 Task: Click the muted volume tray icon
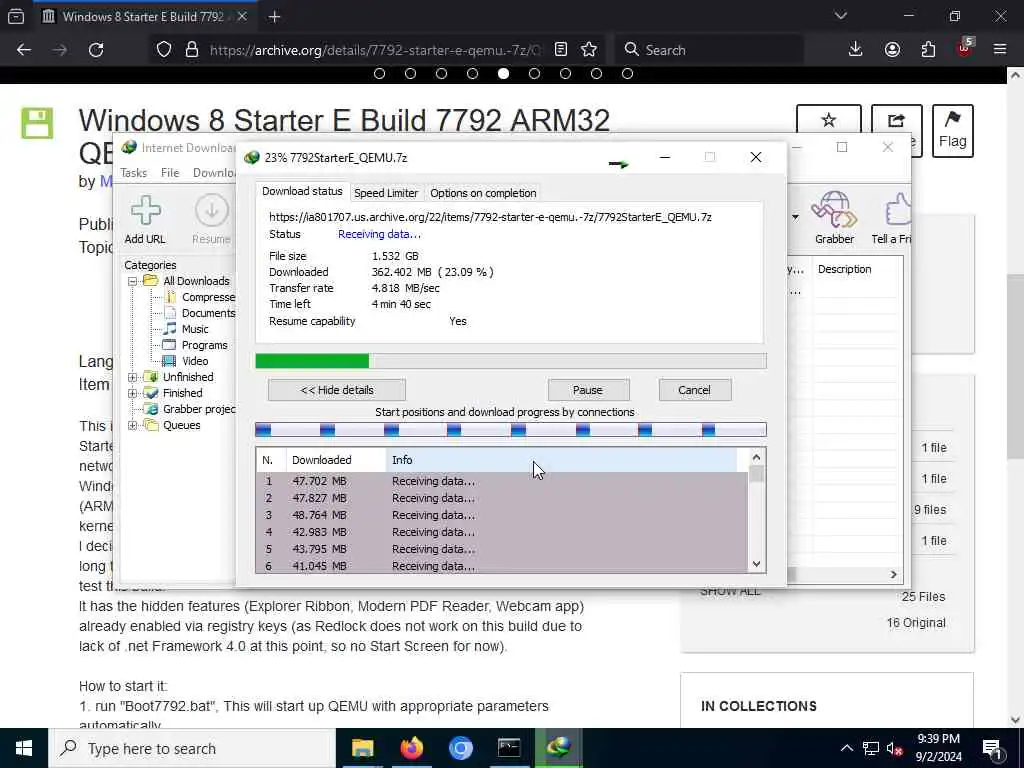[x=894, y=749]
